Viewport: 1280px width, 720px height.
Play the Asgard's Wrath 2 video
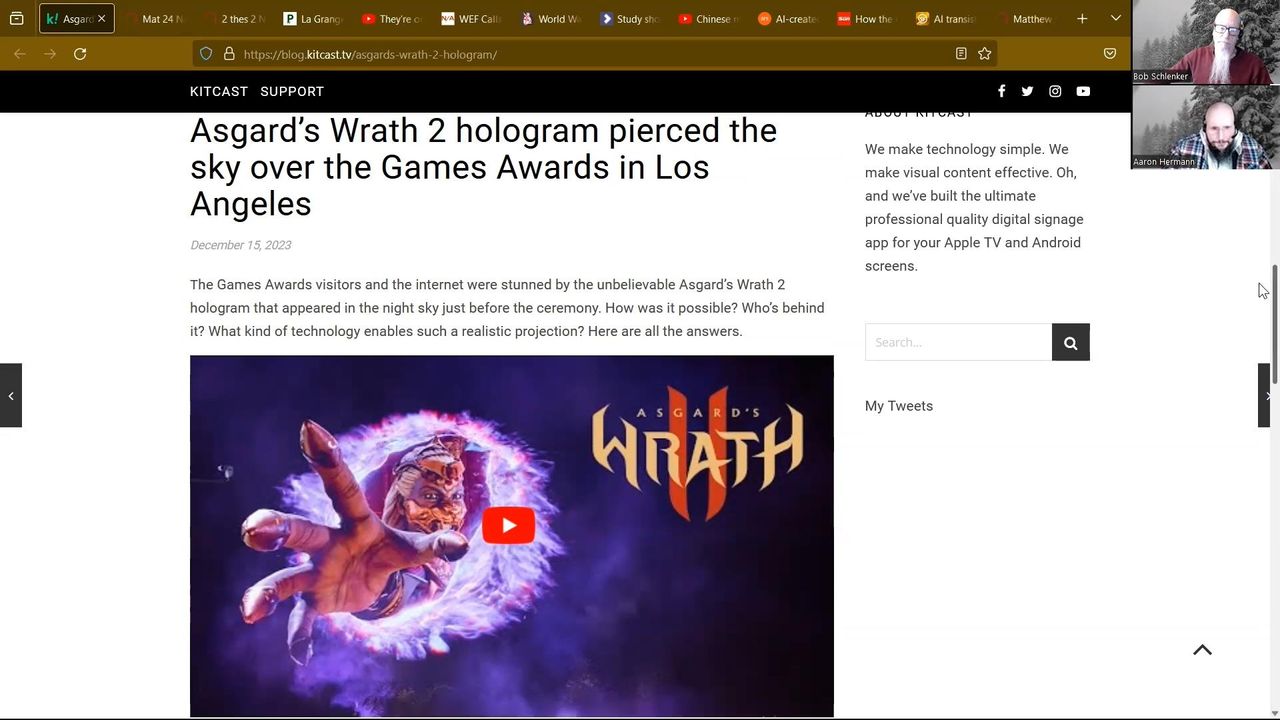click(x=508, y=526)
